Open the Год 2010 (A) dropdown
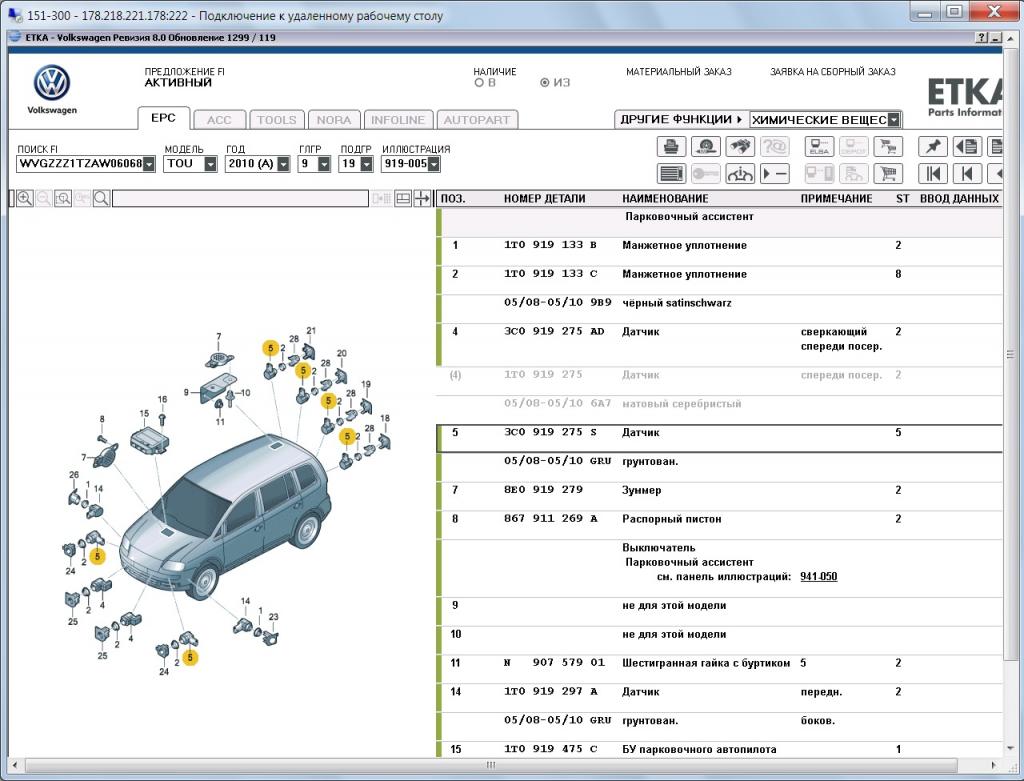 pos(283,164)
